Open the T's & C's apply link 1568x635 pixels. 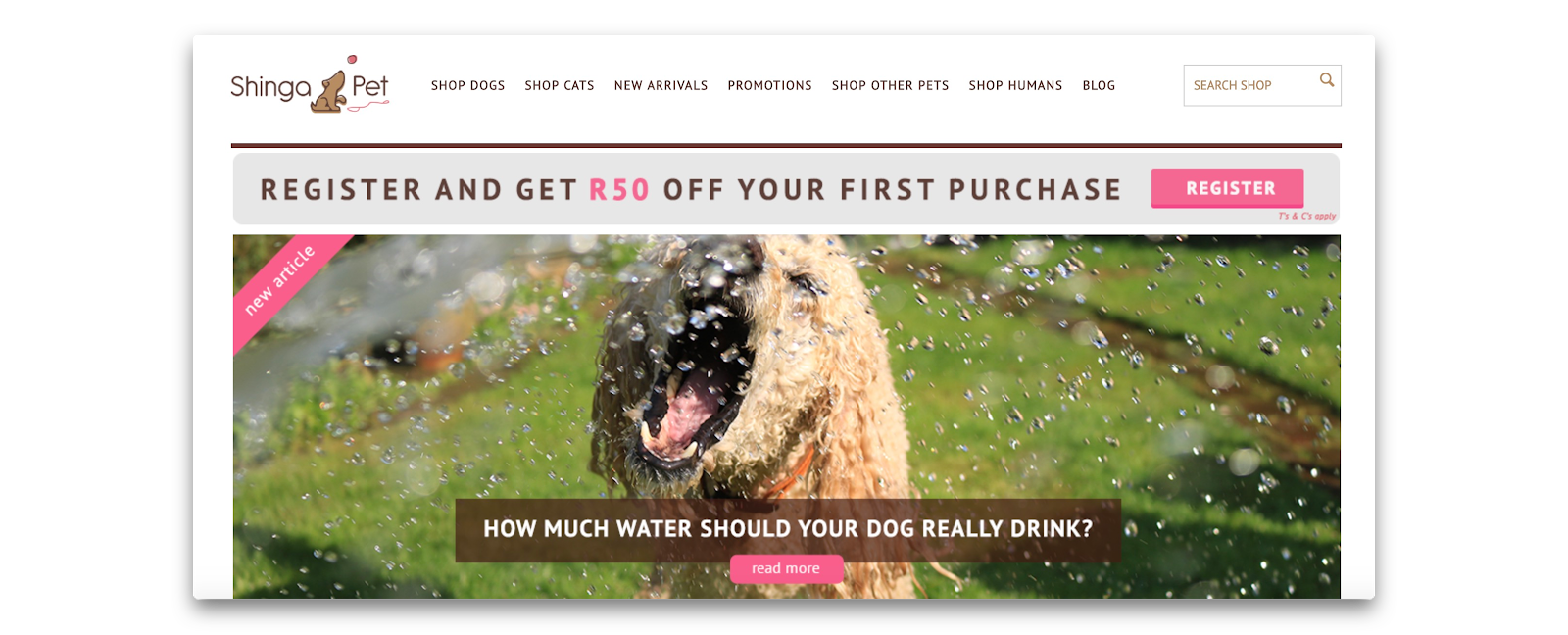coord(1306,216)
